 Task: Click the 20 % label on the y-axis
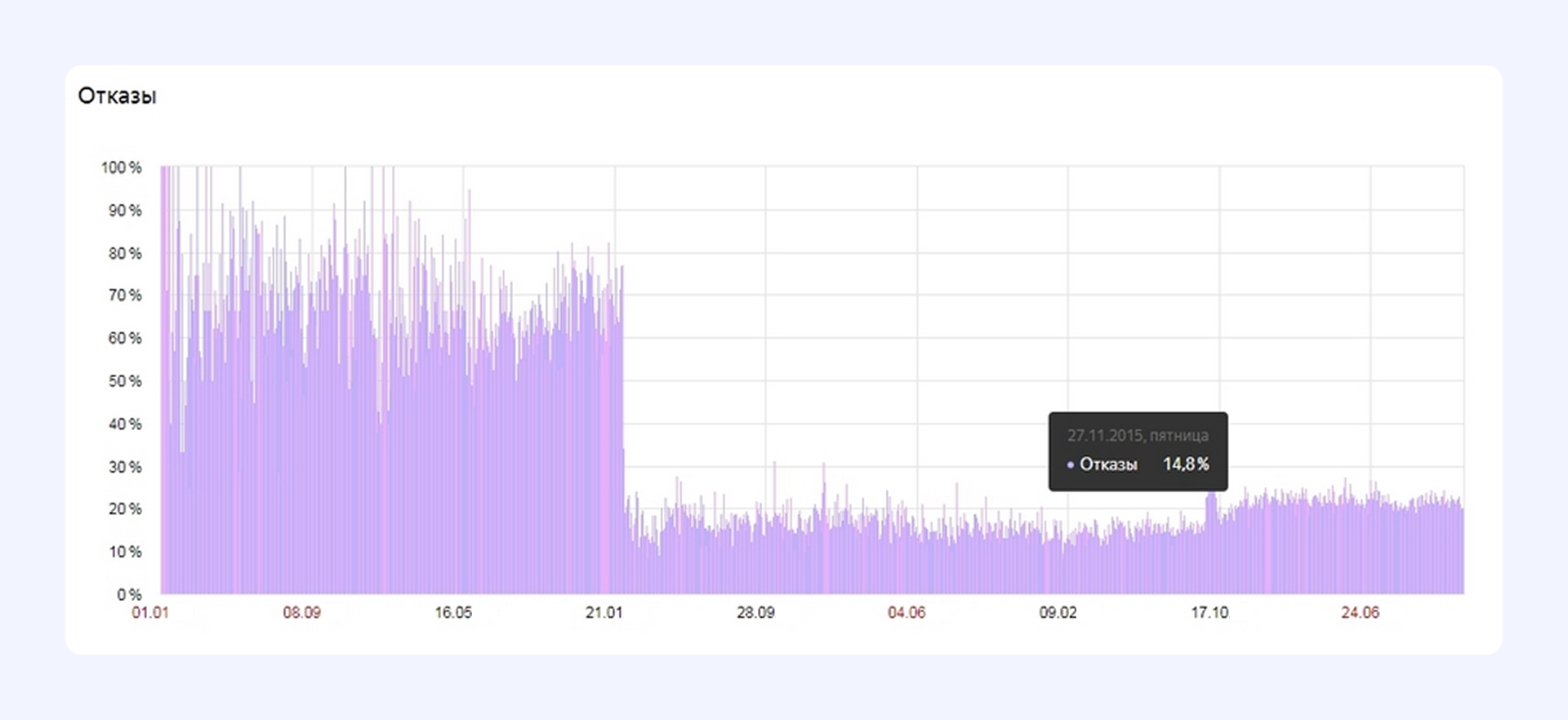(x=125, y=509)
